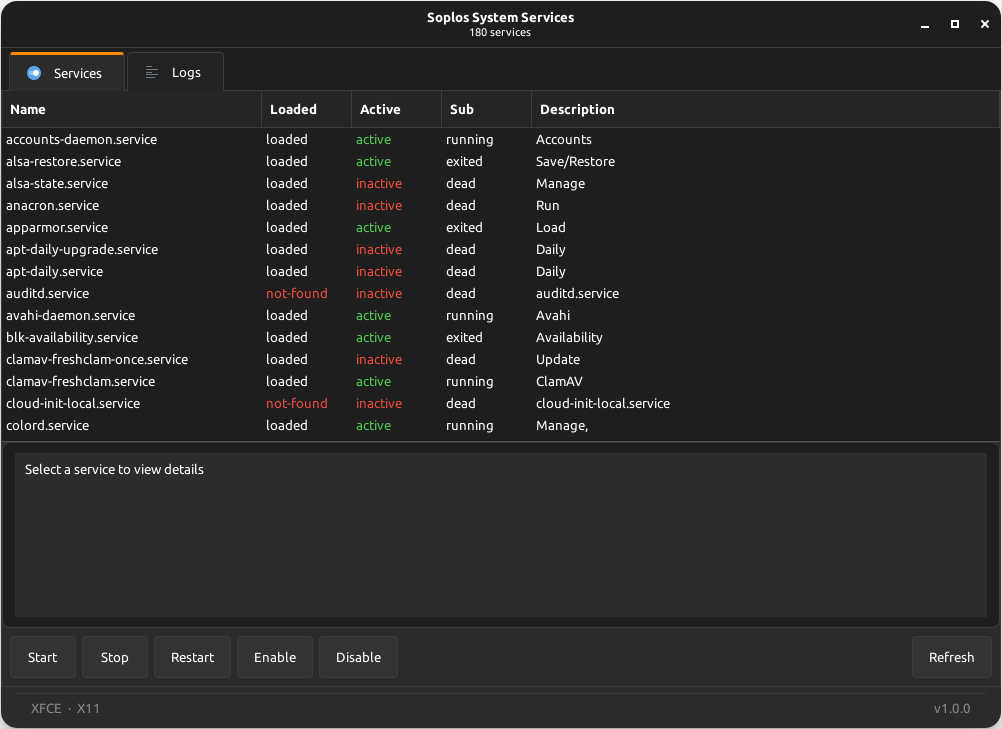Click the Accounts description cell
The width and height of the screenshot is (1002, 729).
click(564, 139)
